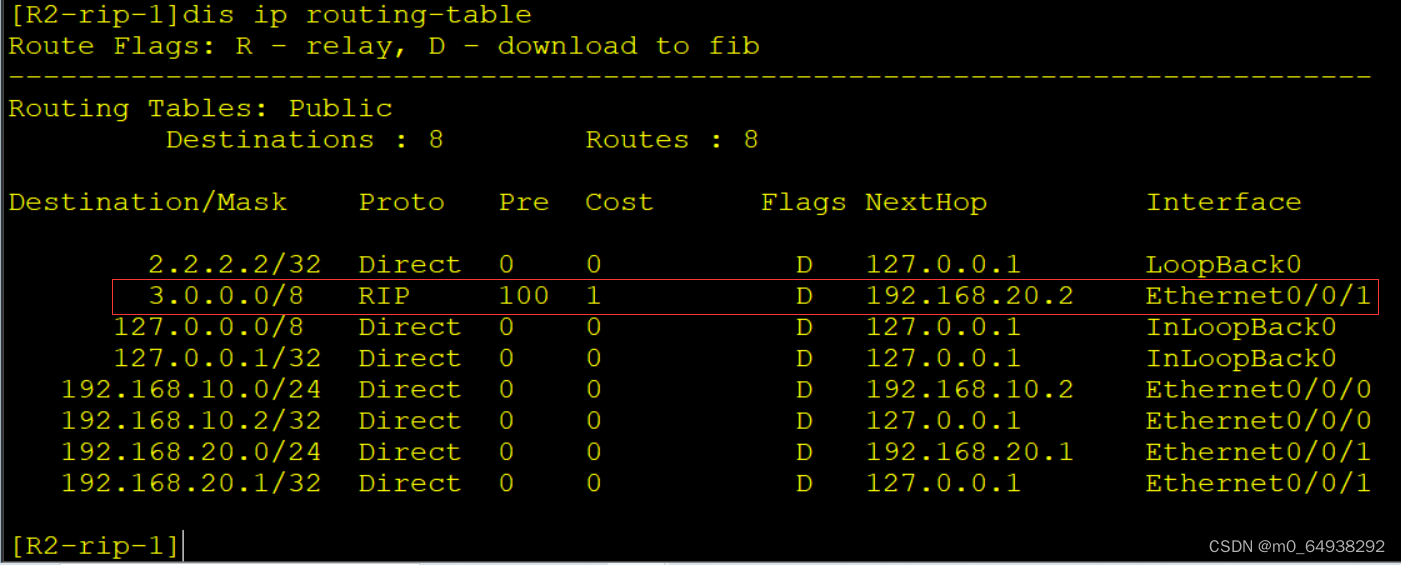Click the 'Pre' column header

click(x=524, y=202)
